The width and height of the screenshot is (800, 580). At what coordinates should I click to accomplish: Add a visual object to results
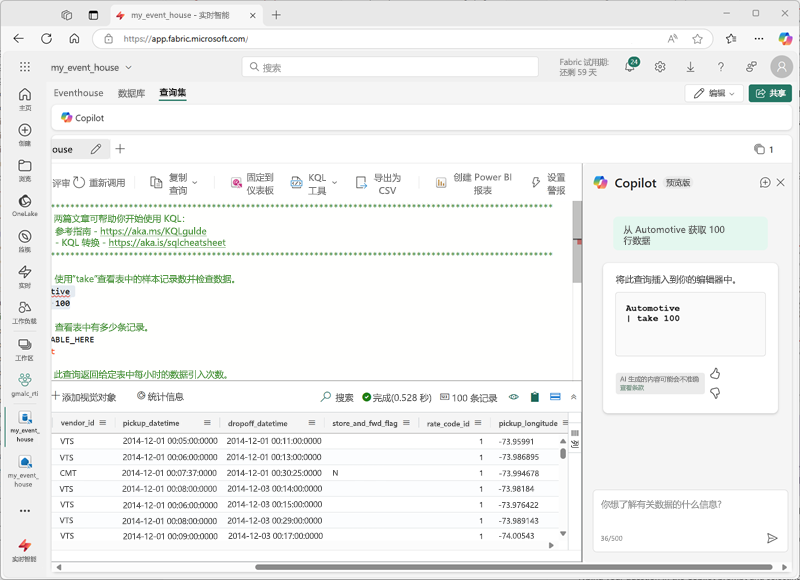(85, 397)
